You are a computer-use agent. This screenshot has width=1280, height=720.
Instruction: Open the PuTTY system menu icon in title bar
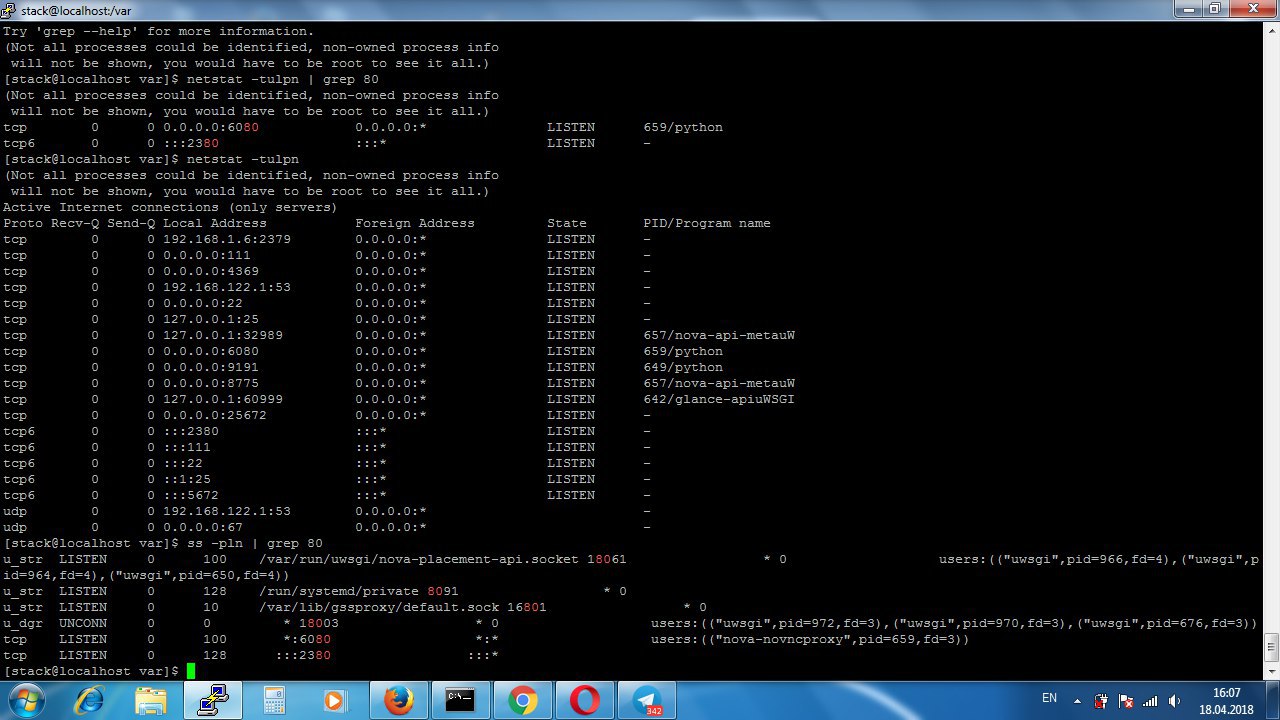(x=9, y=9)
